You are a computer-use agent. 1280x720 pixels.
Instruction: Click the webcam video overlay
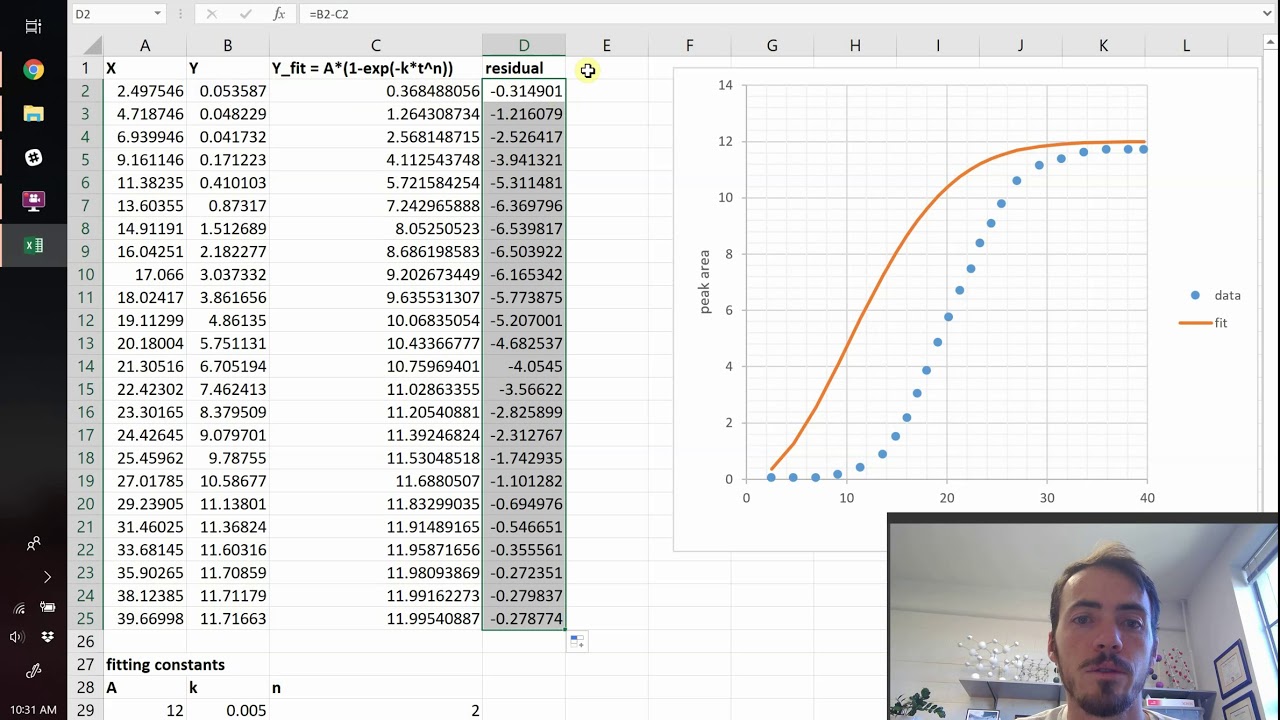point(1083,617)
